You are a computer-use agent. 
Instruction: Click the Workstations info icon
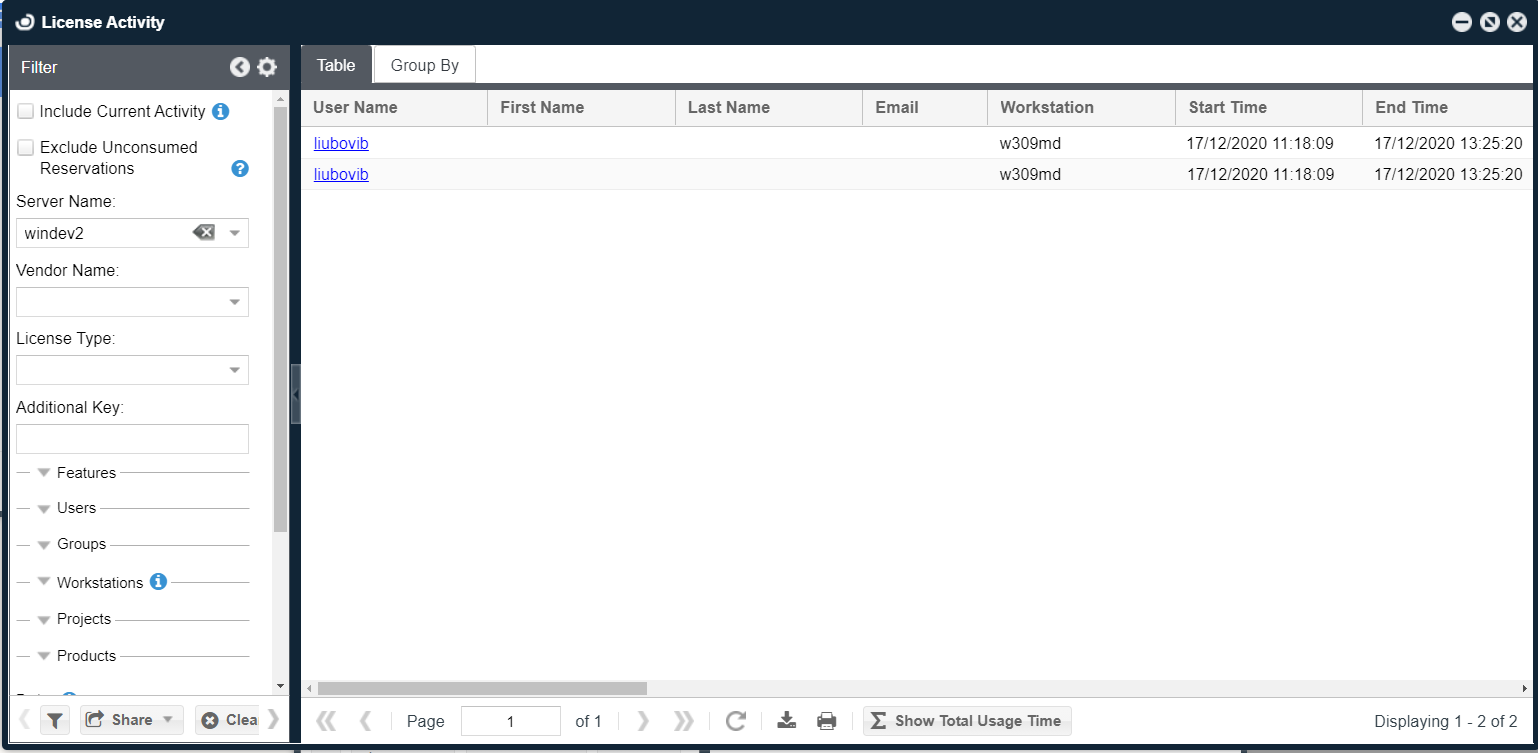pyautogui.click(x=158, y=581)
